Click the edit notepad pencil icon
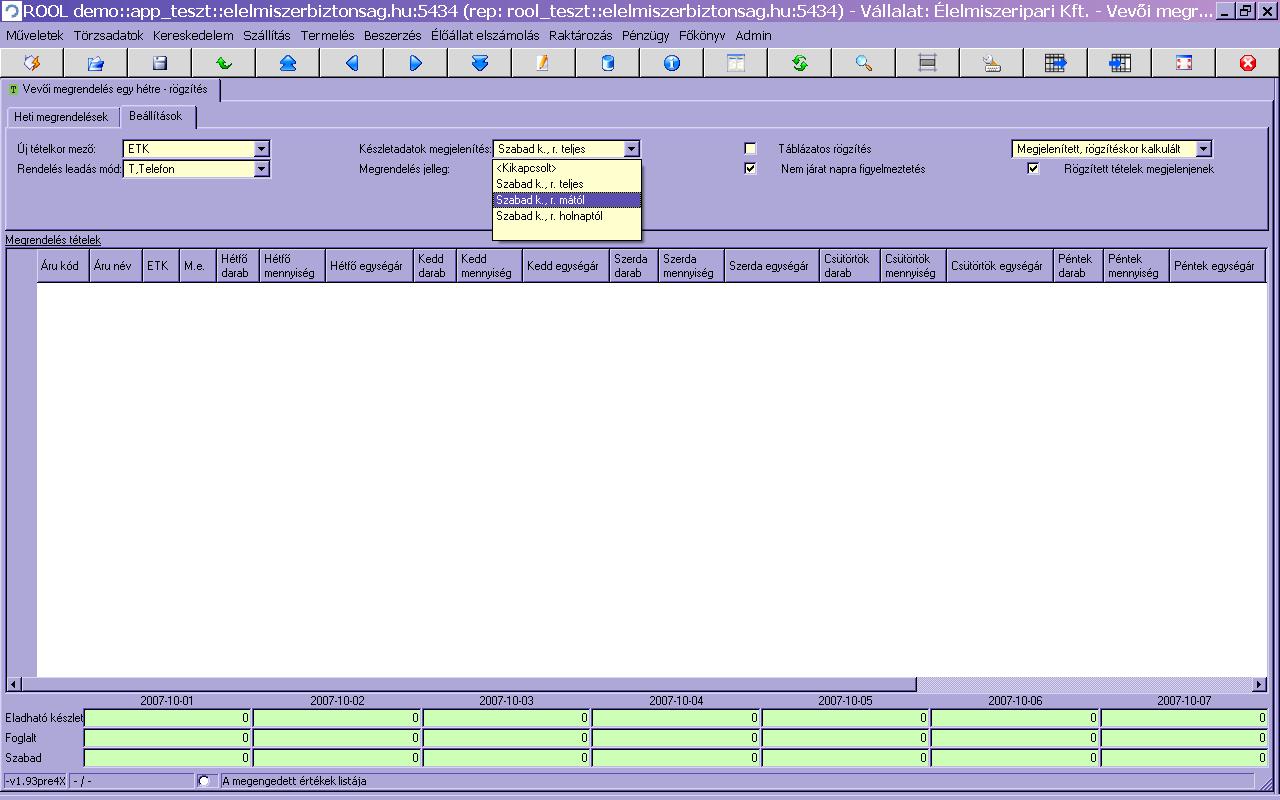 click(x=543, y=63)
